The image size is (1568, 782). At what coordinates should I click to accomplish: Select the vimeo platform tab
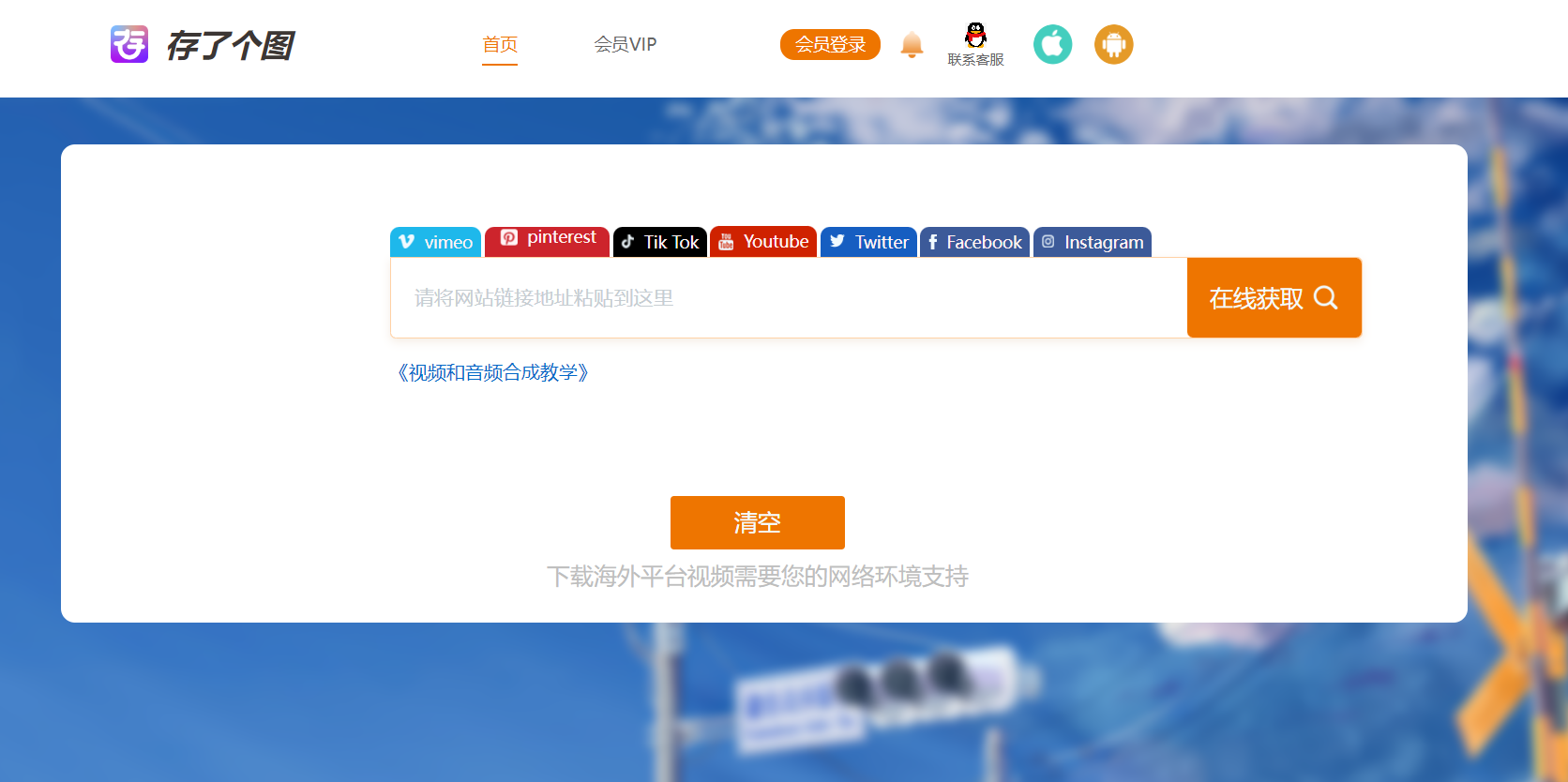pyautogui.click(x=435, y=242)
